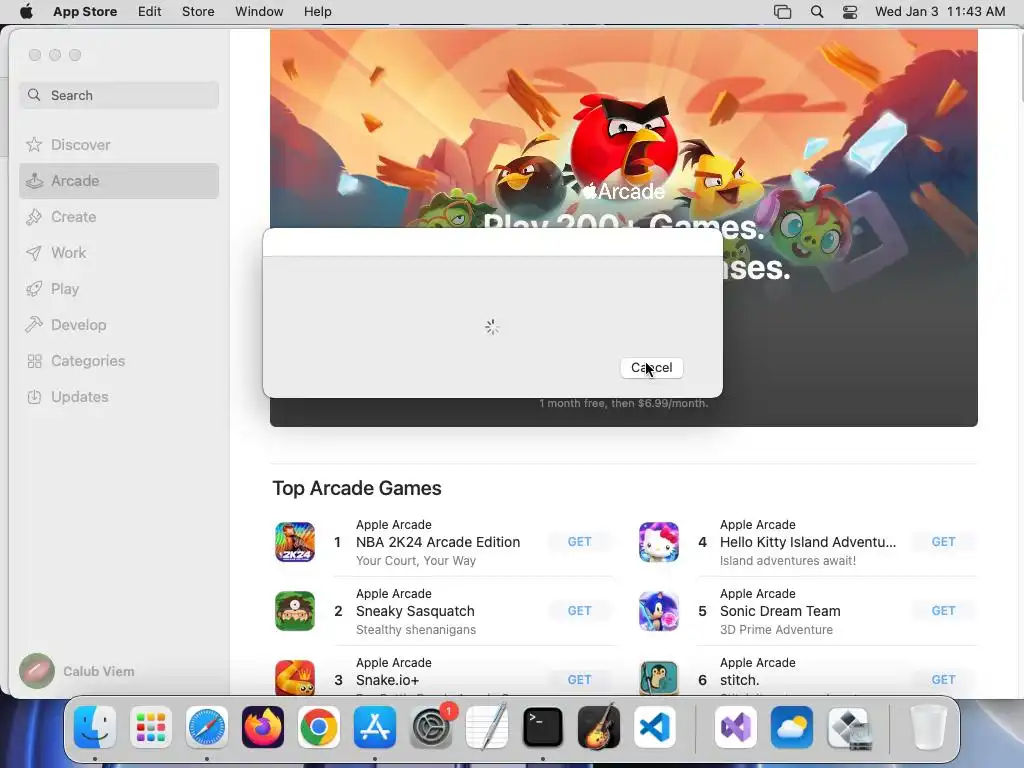Click the 'NBA 2K24 Arcade Edition' title text
1024x768 pixels.
point(438,542)
